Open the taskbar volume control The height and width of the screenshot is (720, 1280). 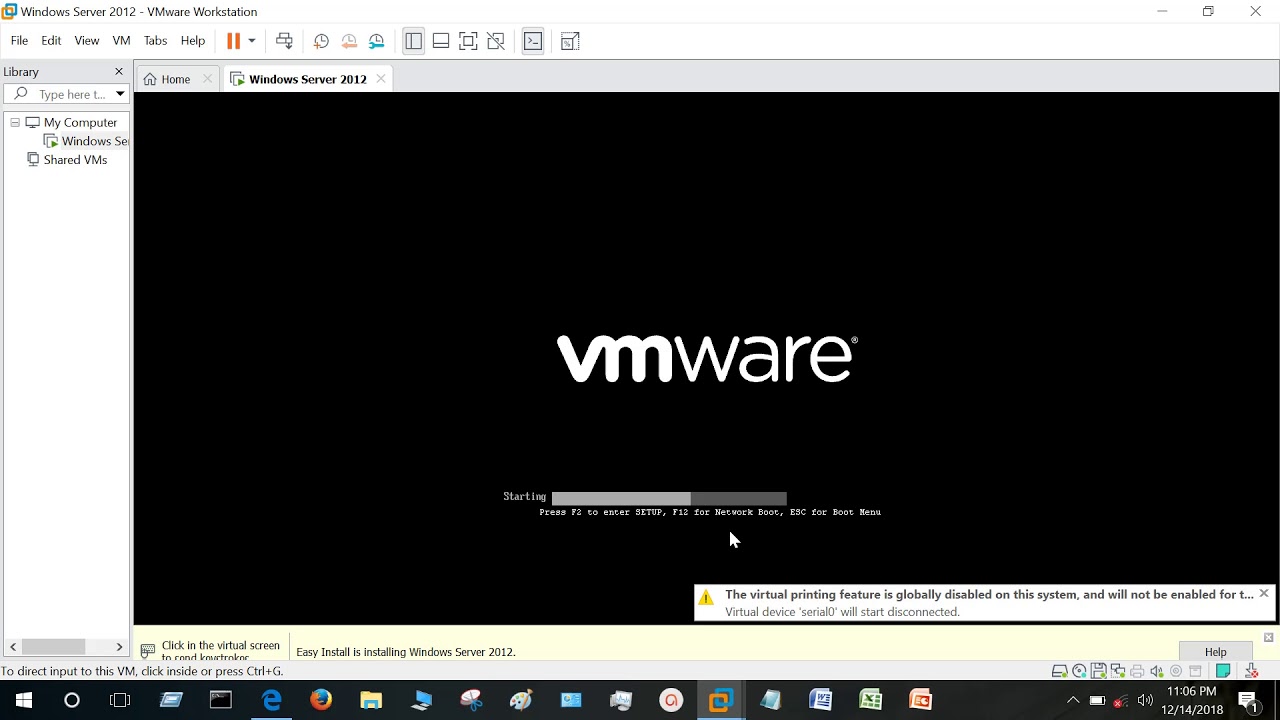click(x=1145, y=700)
